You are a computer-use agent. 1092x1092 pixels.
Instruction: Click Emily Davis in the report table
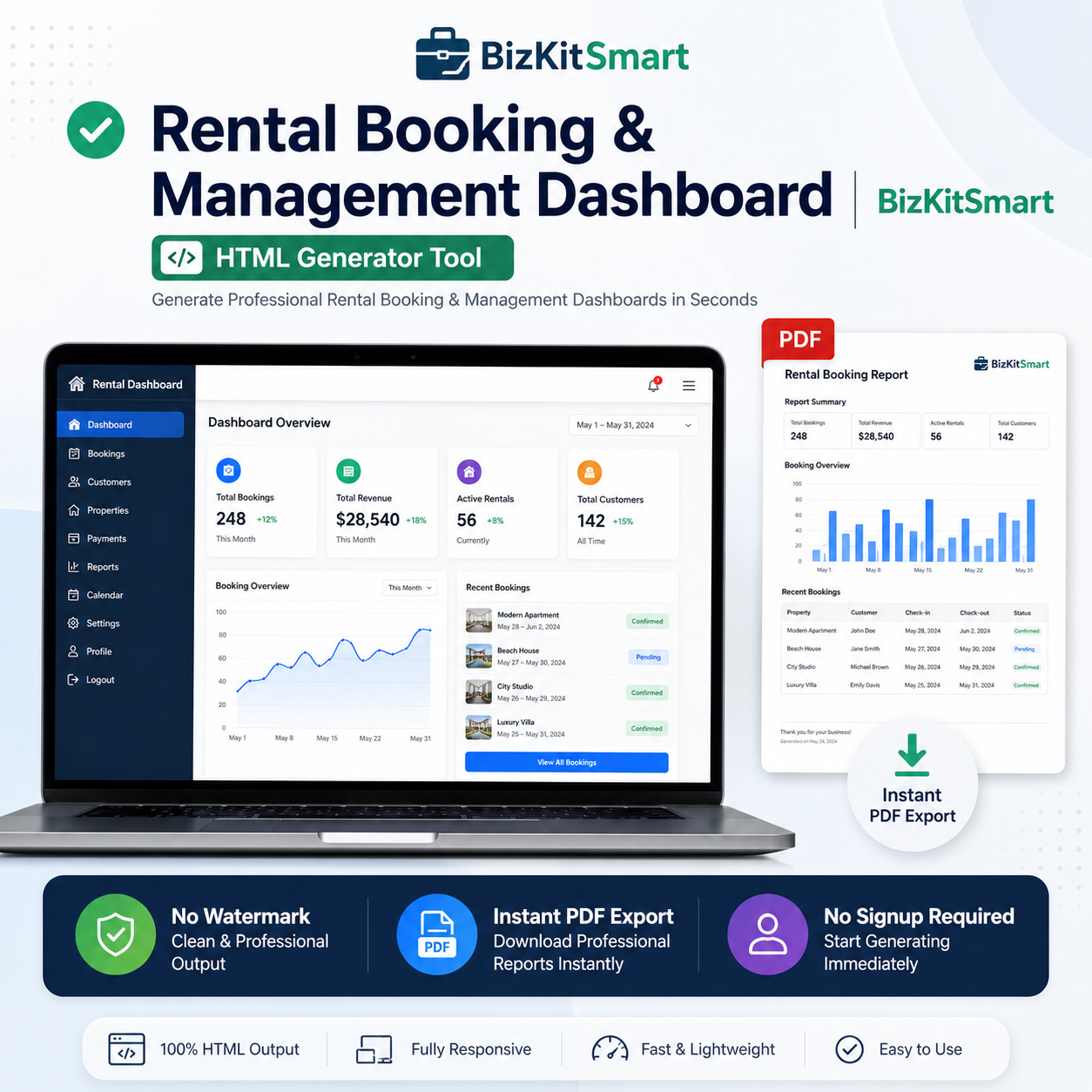(865, 685)
